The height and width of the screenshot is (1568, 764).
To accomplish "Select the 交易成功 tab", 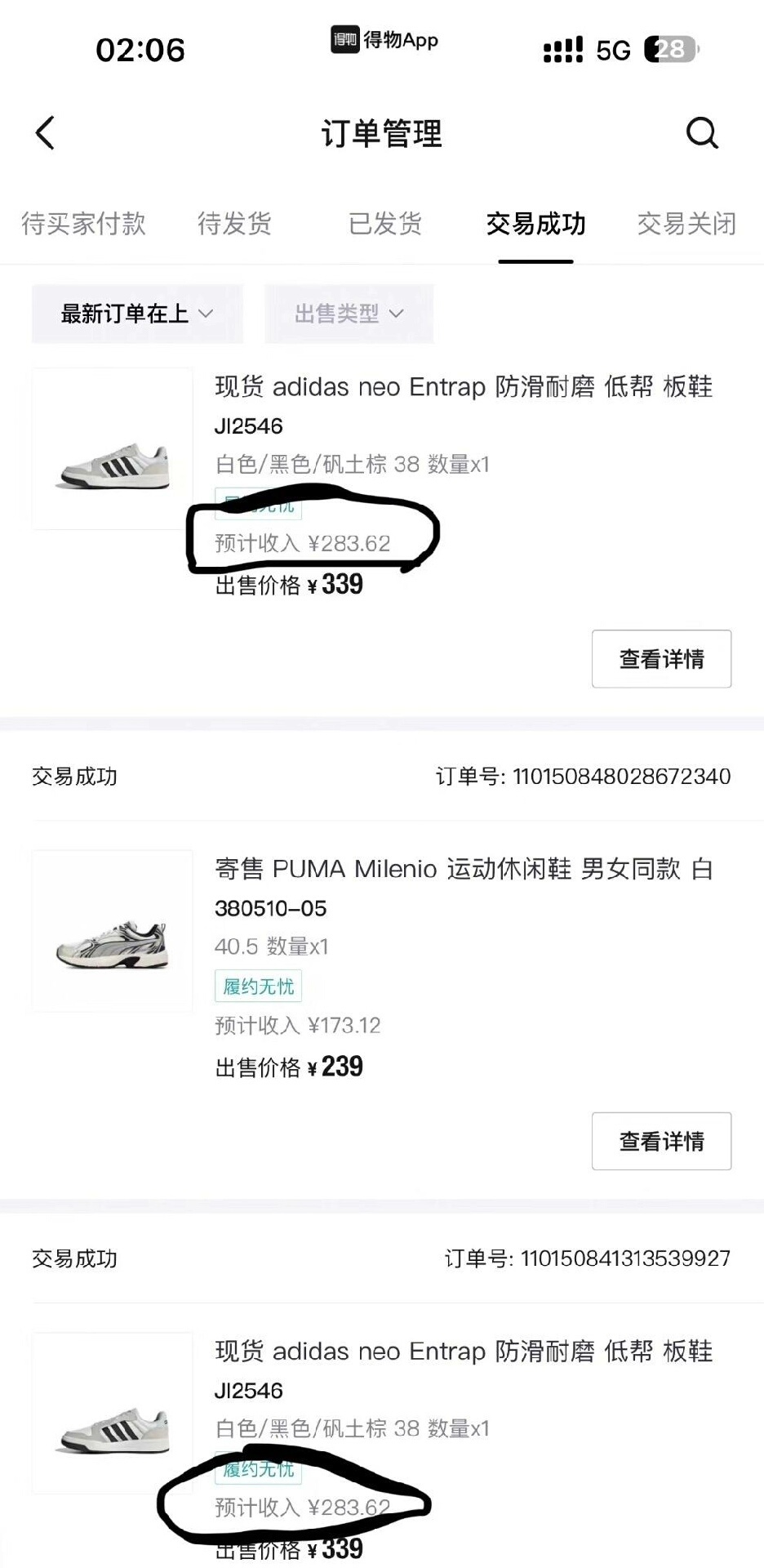I will pos(535,224).
